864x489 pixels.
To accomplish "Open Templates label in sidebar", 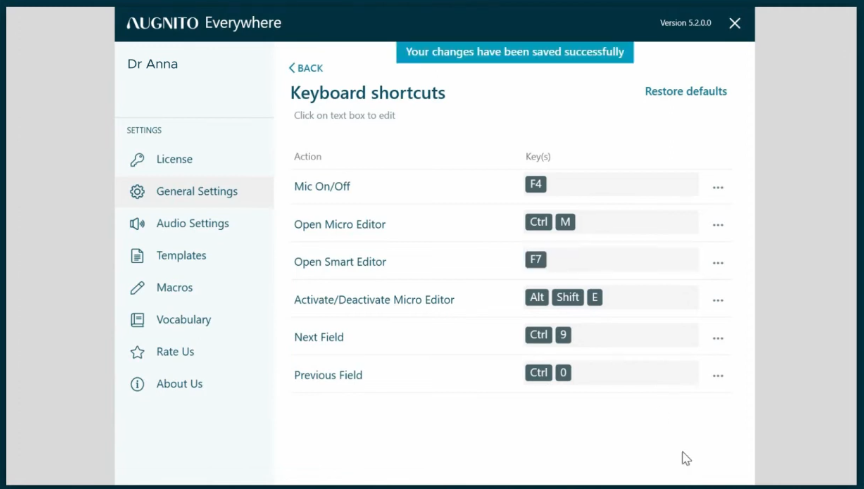I will coord(181,255).
